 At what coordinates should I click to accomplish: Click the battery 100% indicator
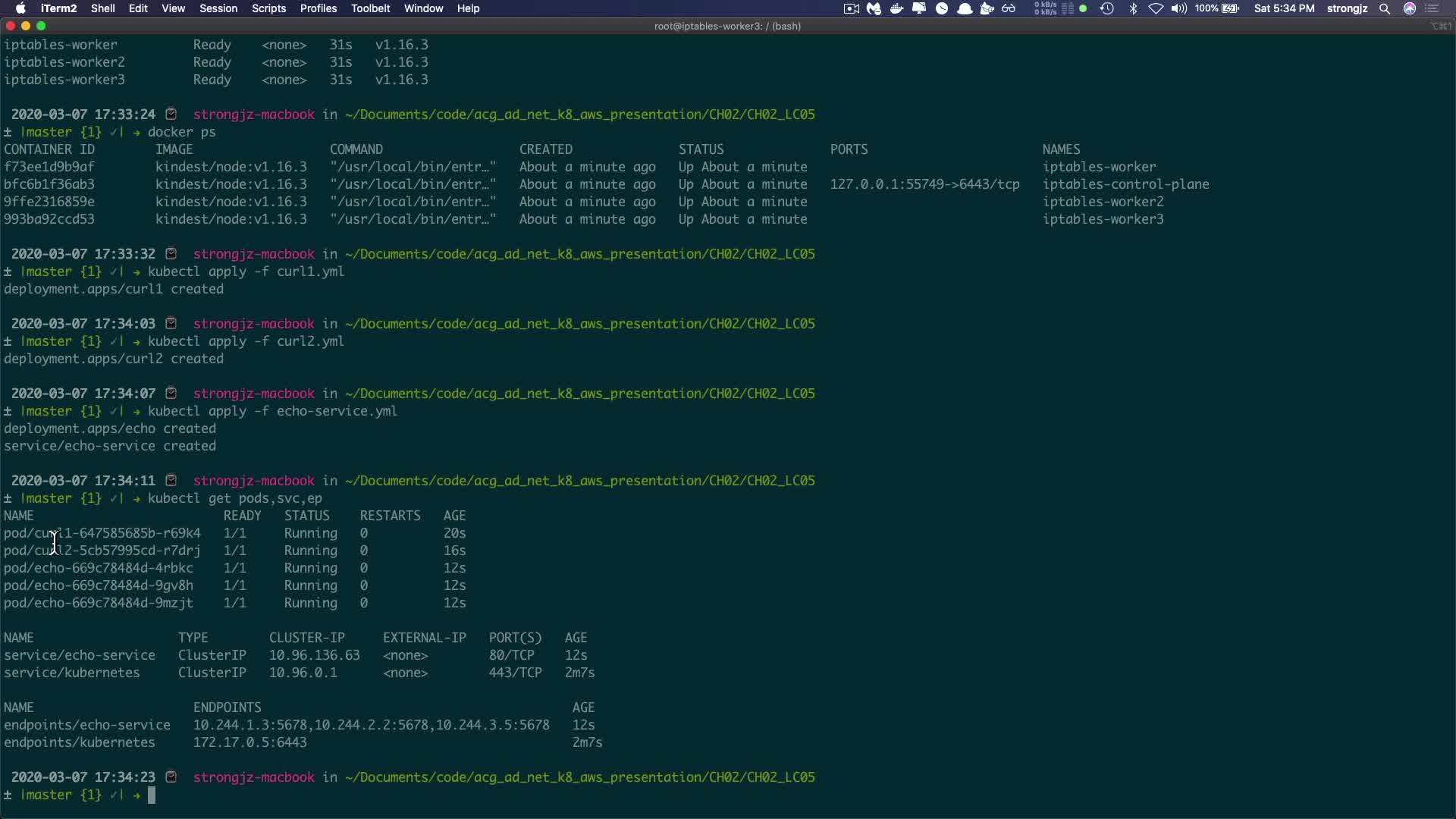point(1216,8)
